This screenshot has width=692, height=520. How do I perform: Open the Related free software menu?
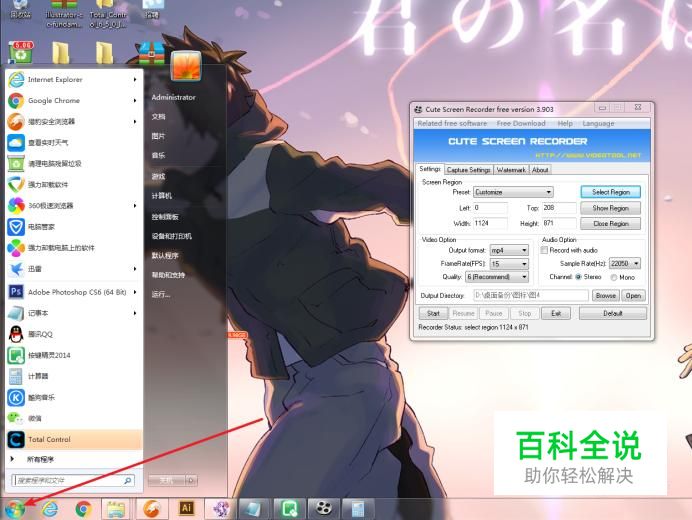click(x=452, y=124)
